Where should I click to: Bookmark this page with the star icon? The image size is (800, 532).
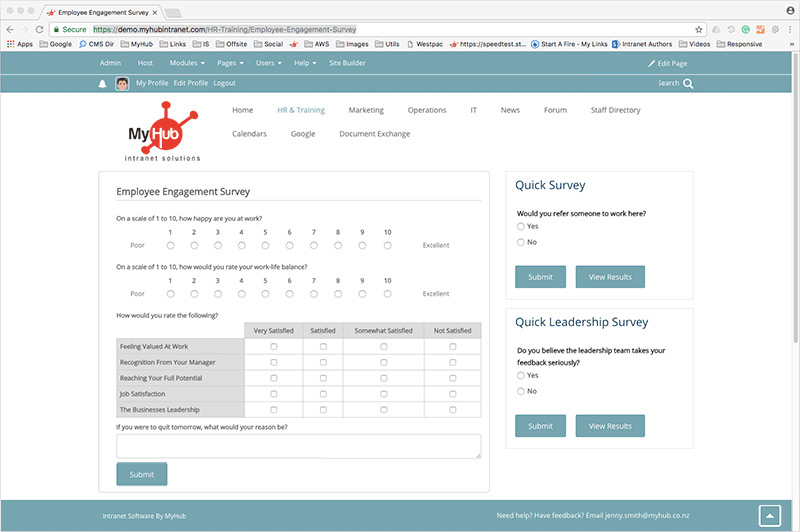pyautogui.click(x=699, y=30)
